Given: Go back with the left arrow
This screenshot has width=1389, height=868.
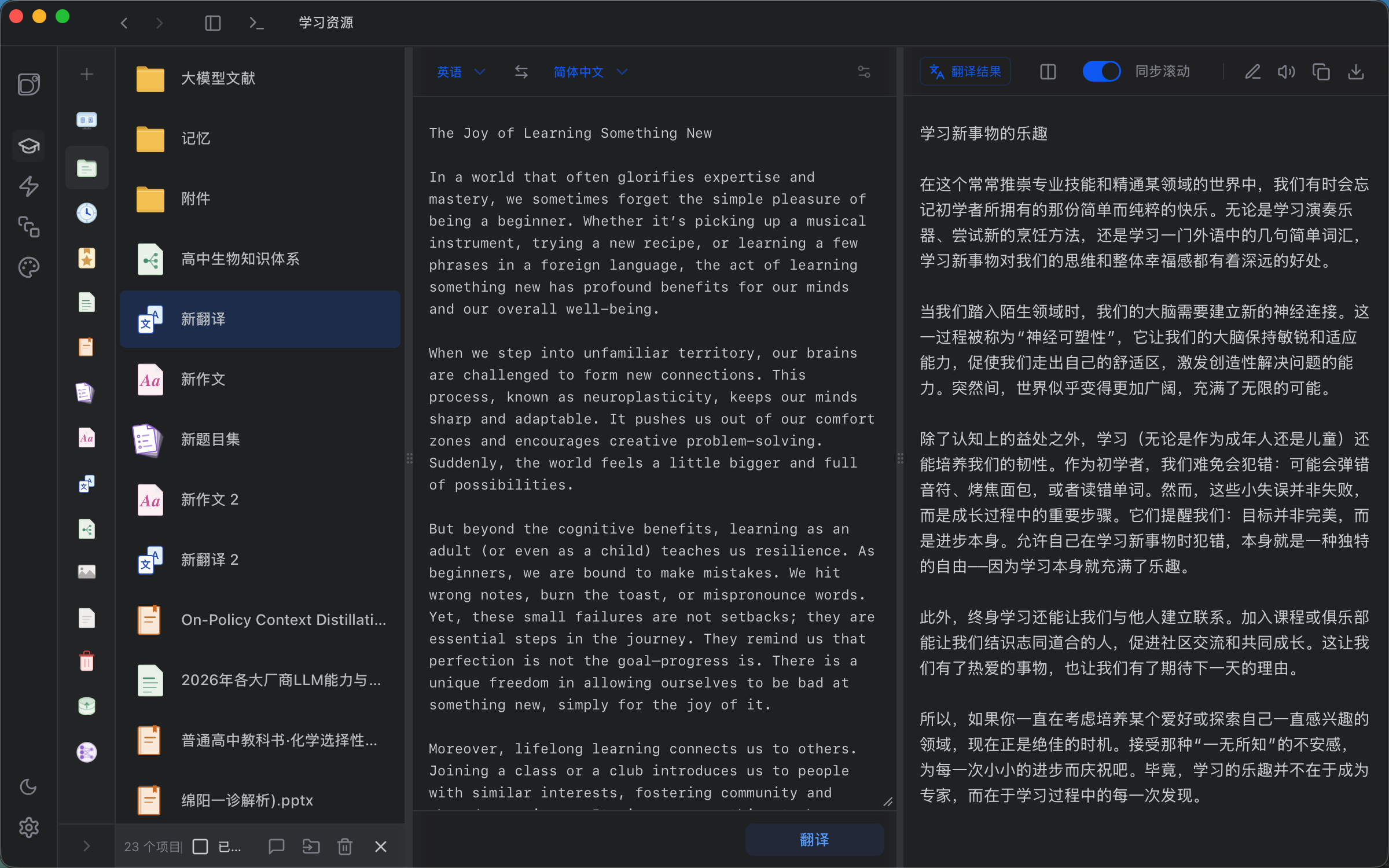Looking at the screenshot, I should click(124, 23).
